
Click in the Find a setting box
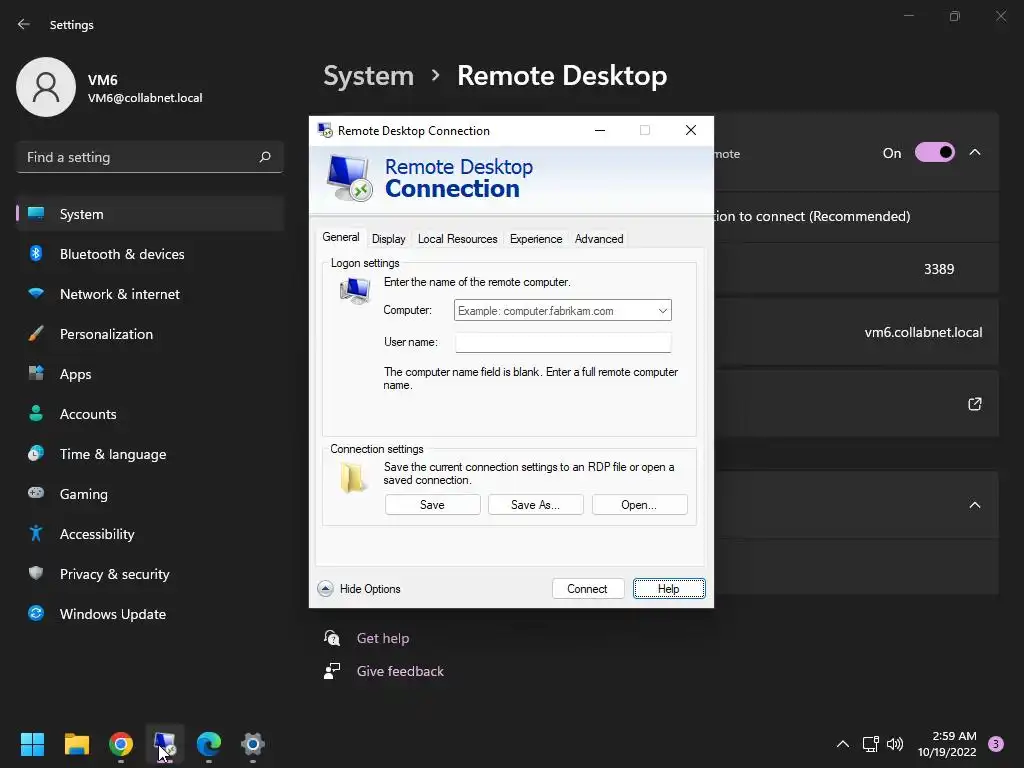[x=150, y=157]
